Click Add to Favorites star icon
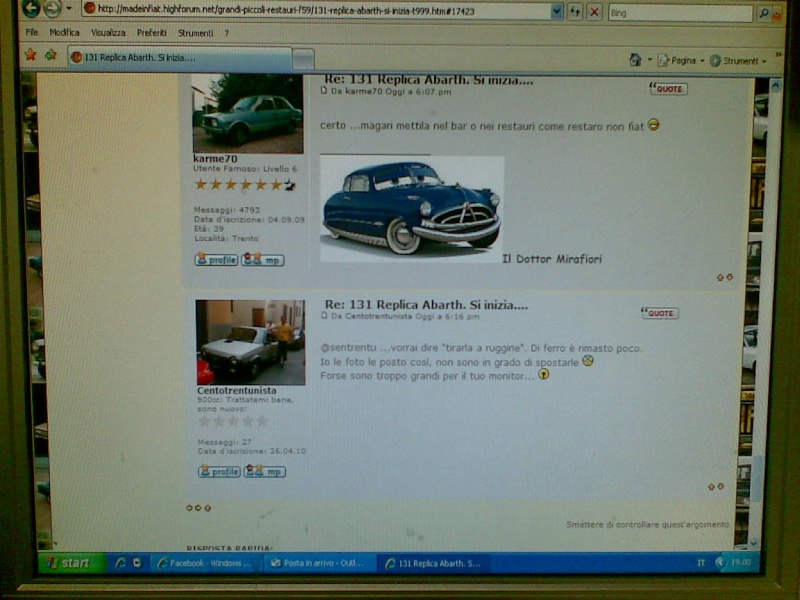800x600 pixels. 51,55
